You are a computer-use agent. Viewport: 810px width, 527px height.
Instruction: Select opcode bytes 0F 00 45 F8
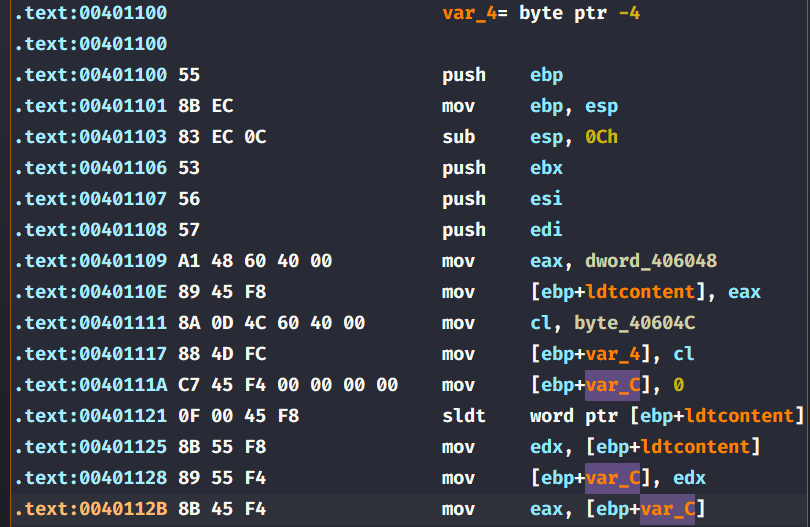pos(238,416)
